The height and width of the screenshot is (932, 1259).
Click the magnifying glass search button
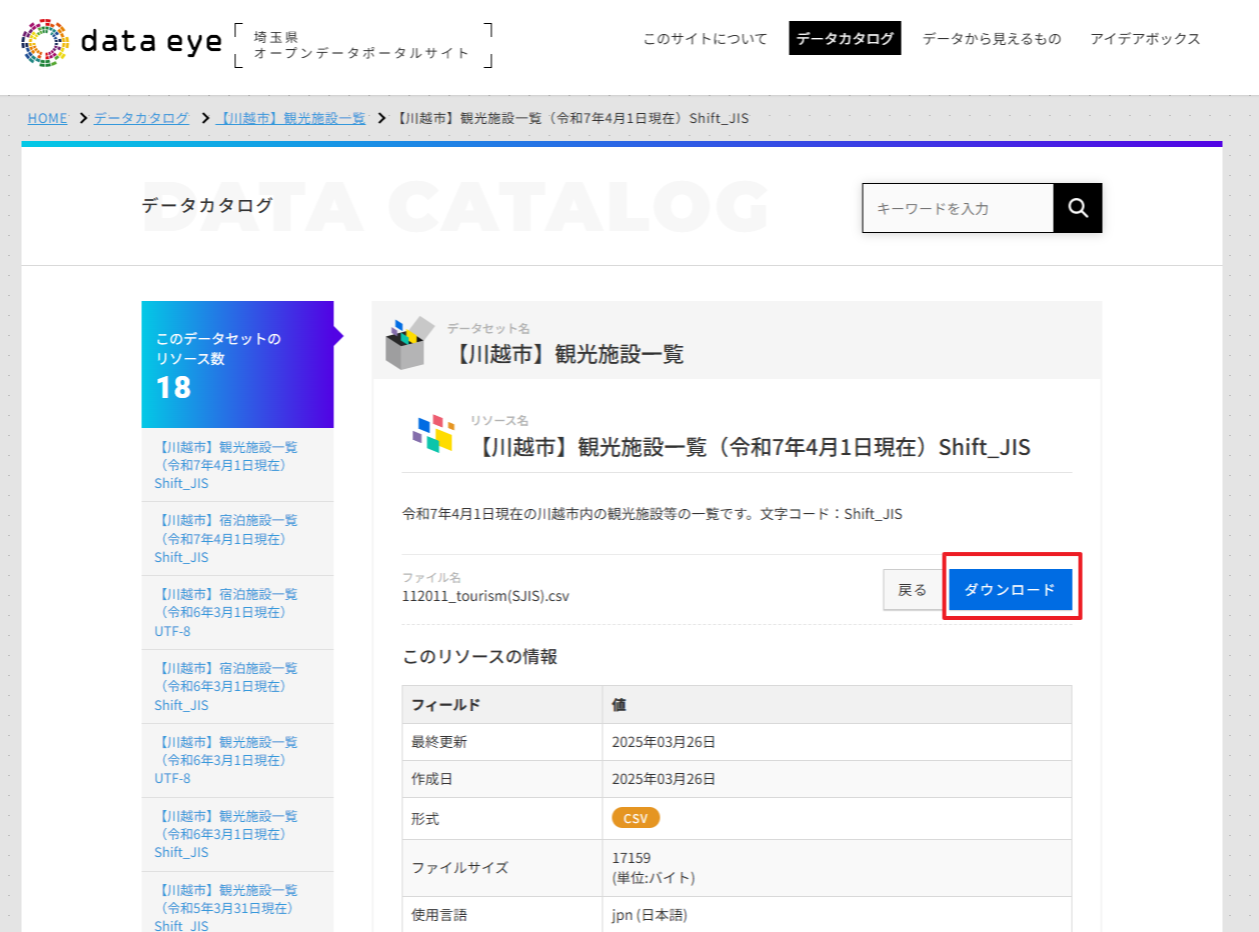1077,208
